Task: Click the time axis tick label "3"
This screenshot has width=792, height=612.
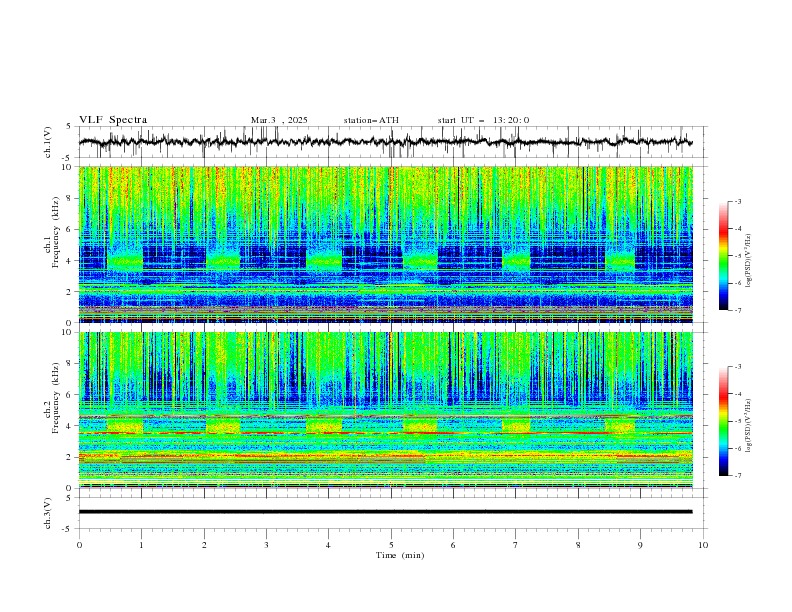Action: (266, 545)
